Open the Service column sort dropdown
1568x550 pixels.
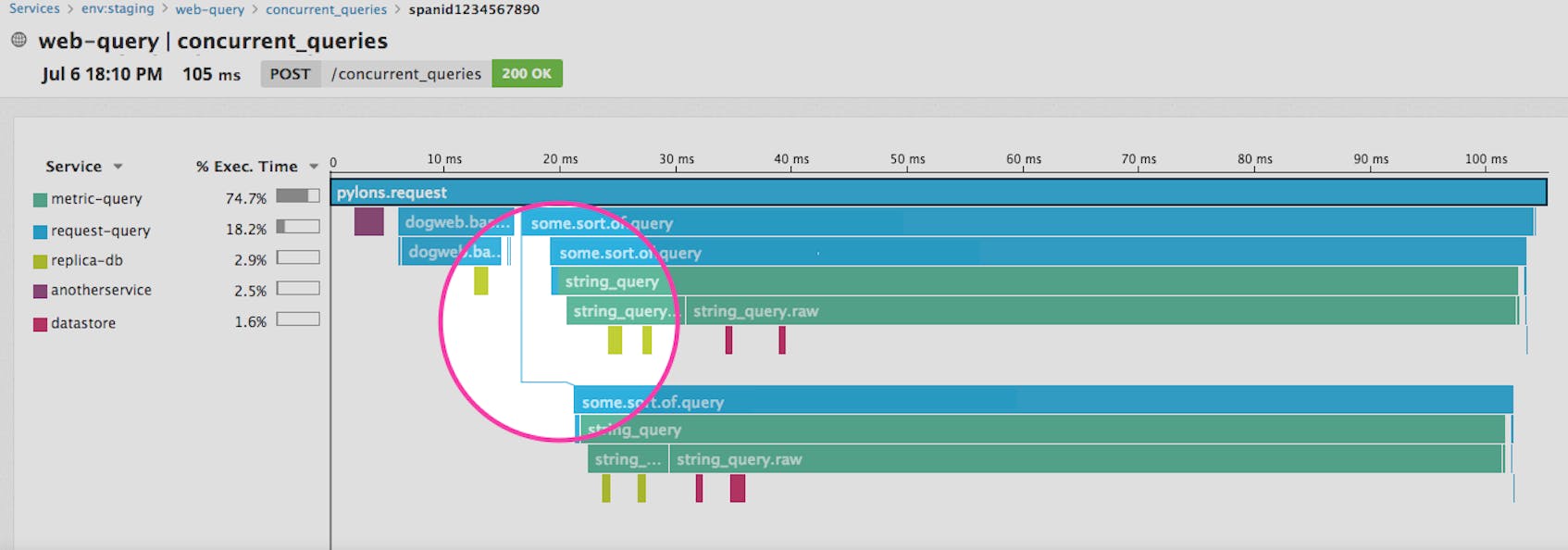[x=118, y=167]
